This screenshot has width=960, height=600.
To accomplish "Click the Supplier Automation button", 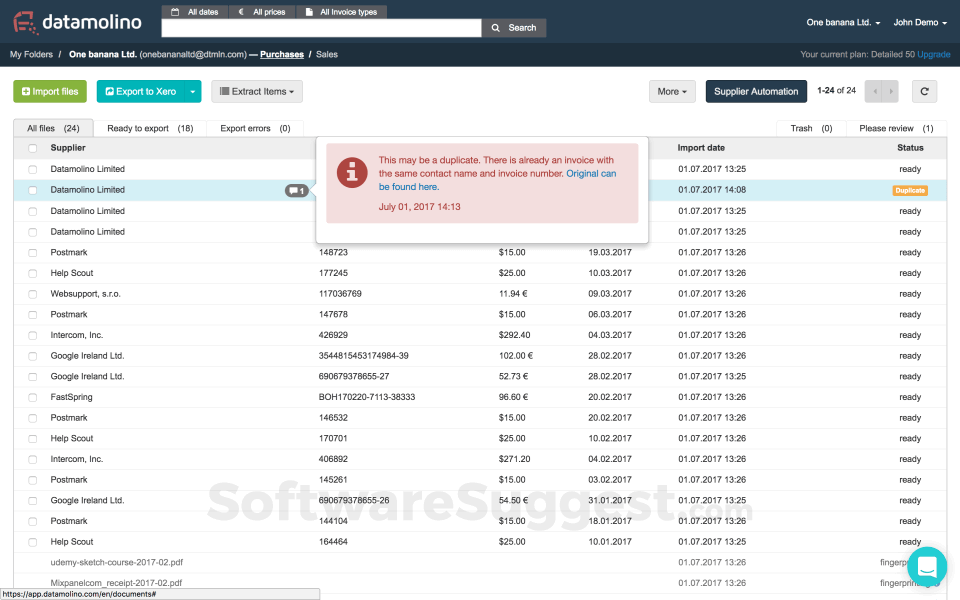I will point(756,91).
